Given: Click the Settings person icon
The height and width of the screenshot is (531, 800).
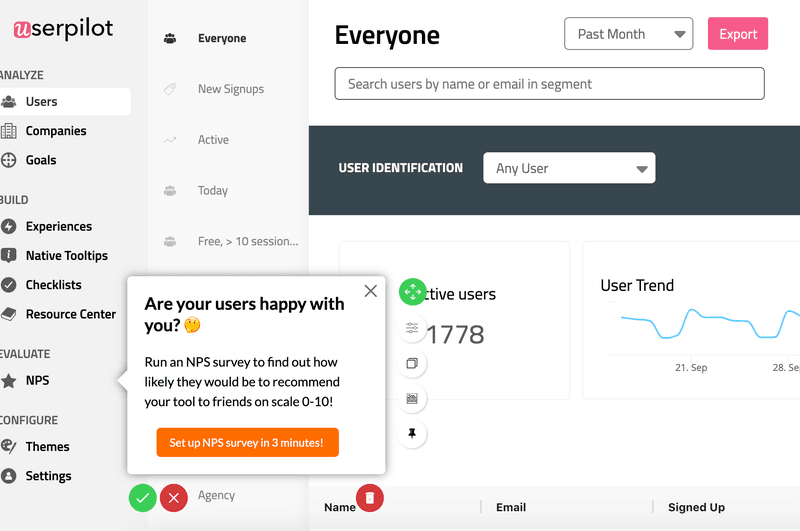Looking at the screenshot, I should point(9,476).
